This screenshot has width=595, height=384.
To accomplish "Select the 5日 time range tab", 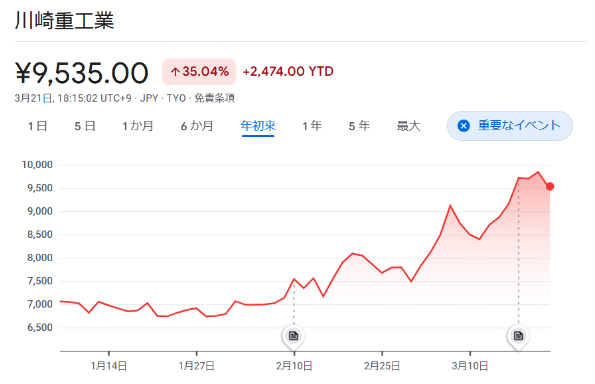I will point(85,126).
